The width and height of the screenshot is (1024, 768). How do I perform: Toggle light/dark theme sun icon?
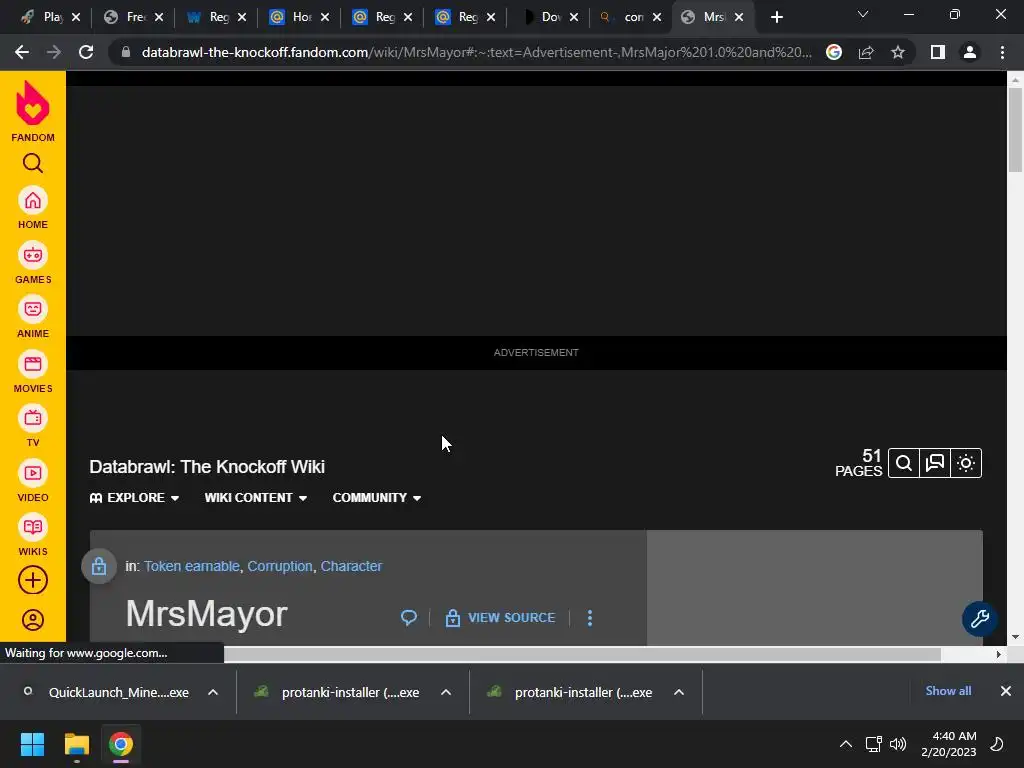coord(966,463)
